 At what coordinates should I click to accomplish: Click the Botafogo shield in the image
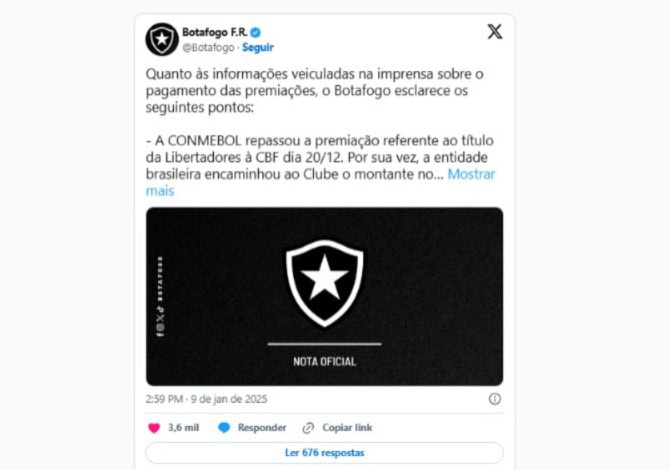tap(325, 283)
